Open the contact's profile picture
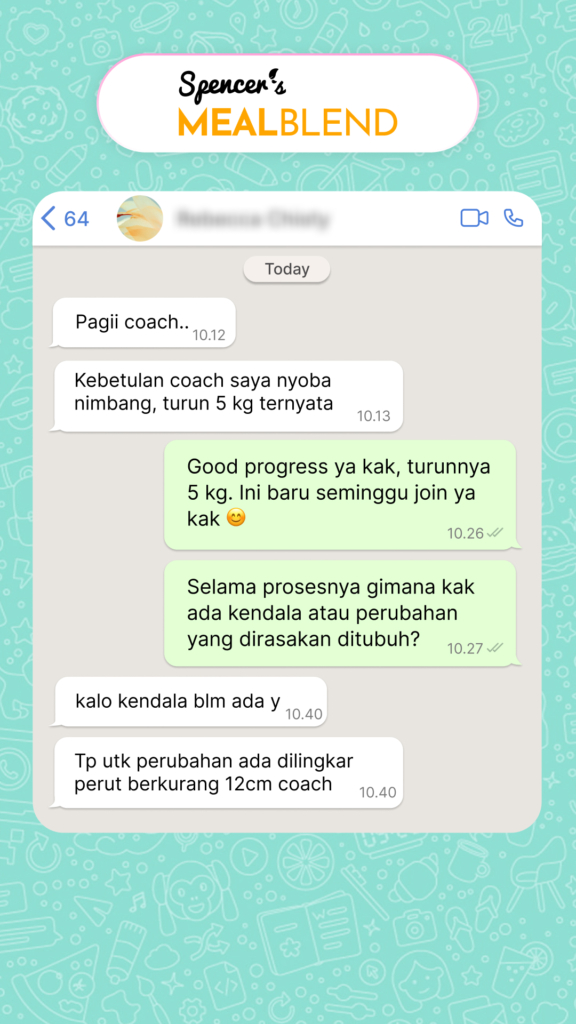 140,218
